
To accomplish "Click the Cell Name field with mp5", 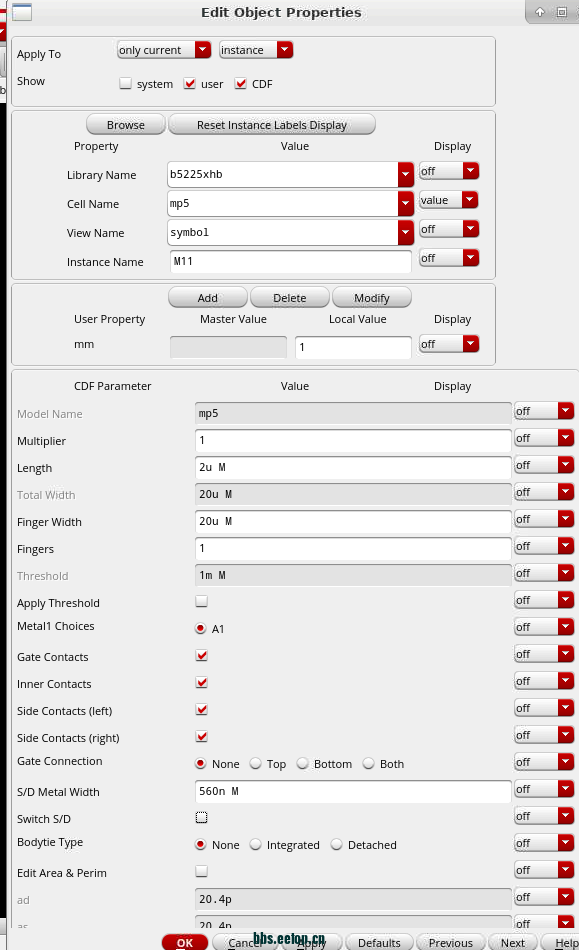I will (x=283, y=204).
